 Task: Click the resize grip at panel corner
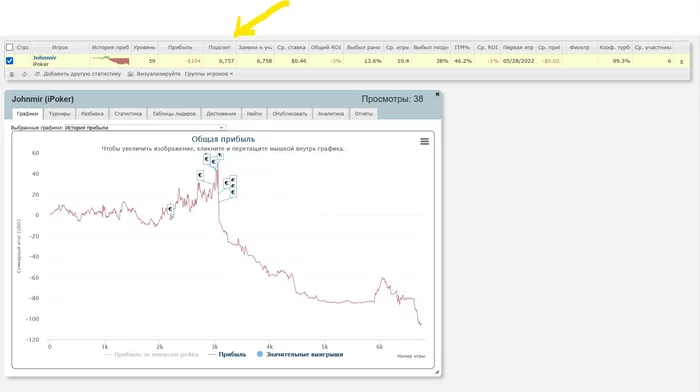coord(437,371)
